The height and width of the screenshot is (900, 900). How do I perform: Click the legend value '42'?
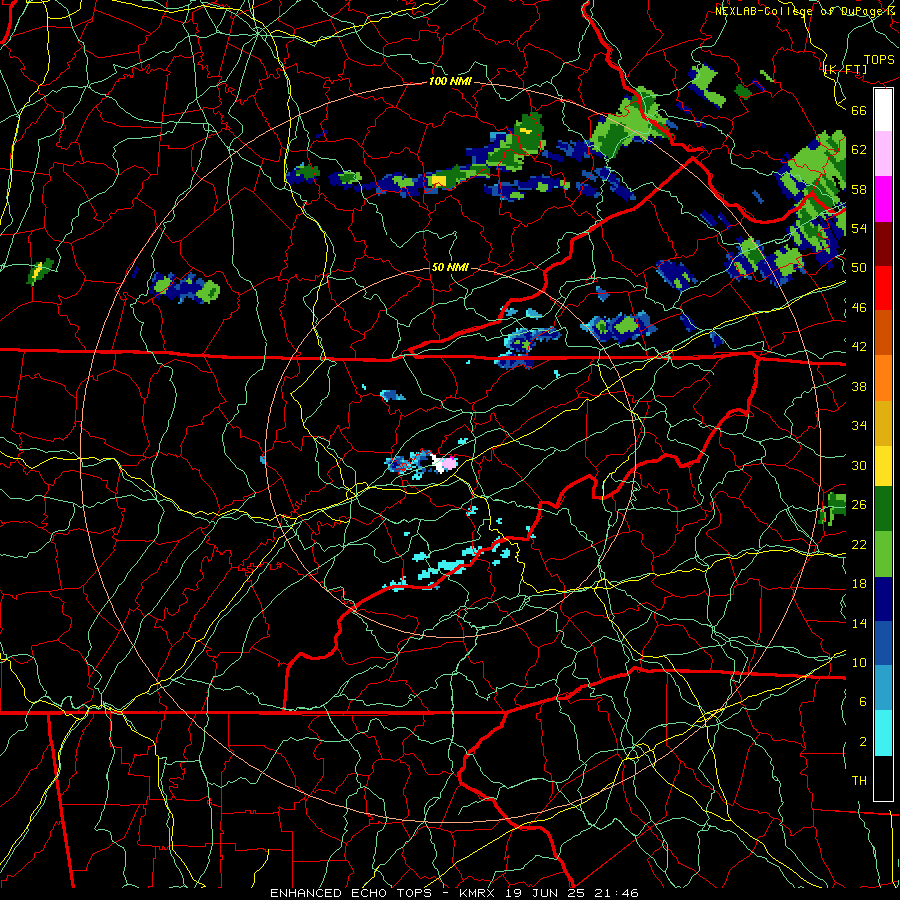click(x=859, y=347)
